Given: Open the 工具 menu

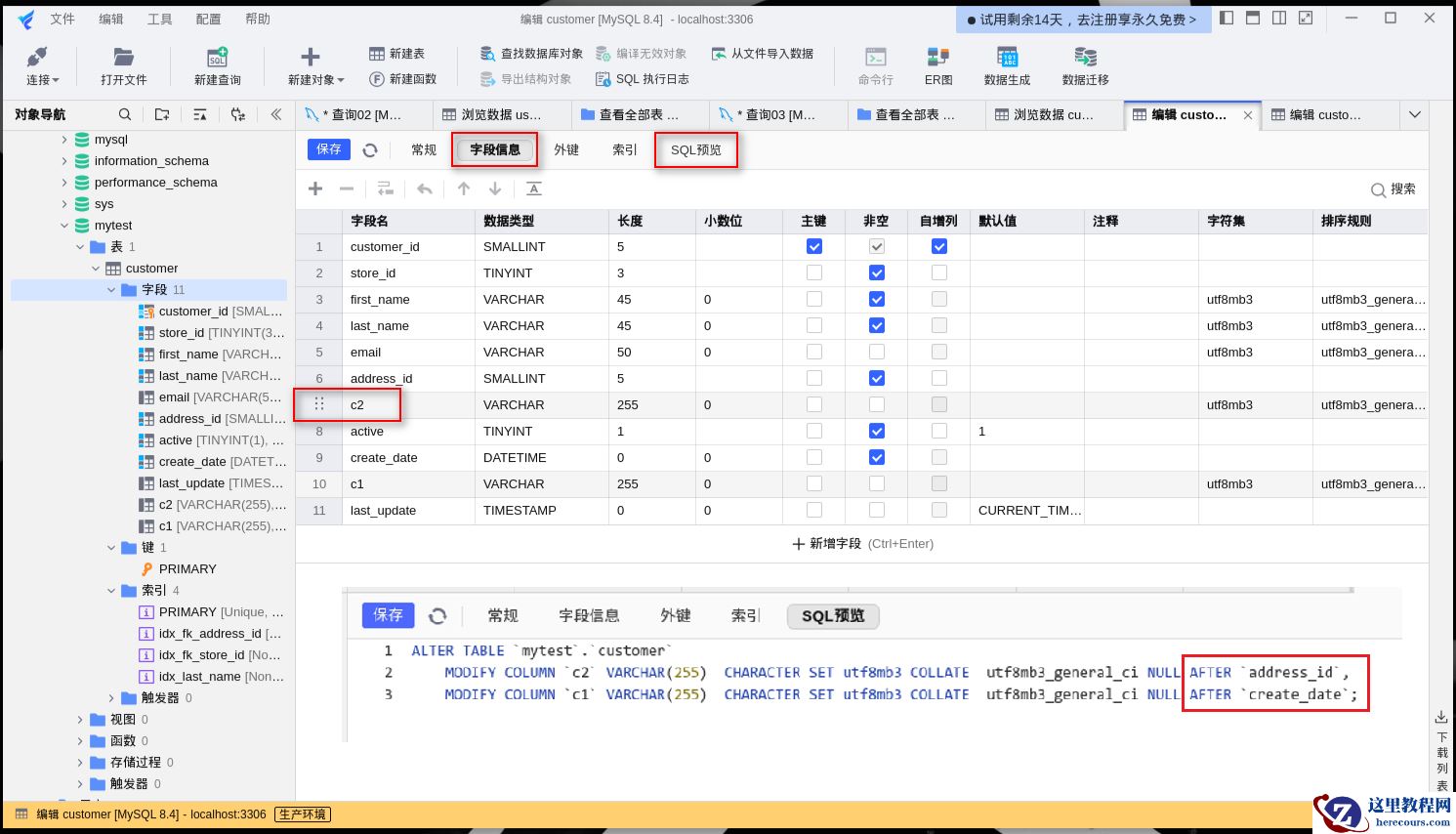Looking at the screenshot, I should [x=159, y=19].
